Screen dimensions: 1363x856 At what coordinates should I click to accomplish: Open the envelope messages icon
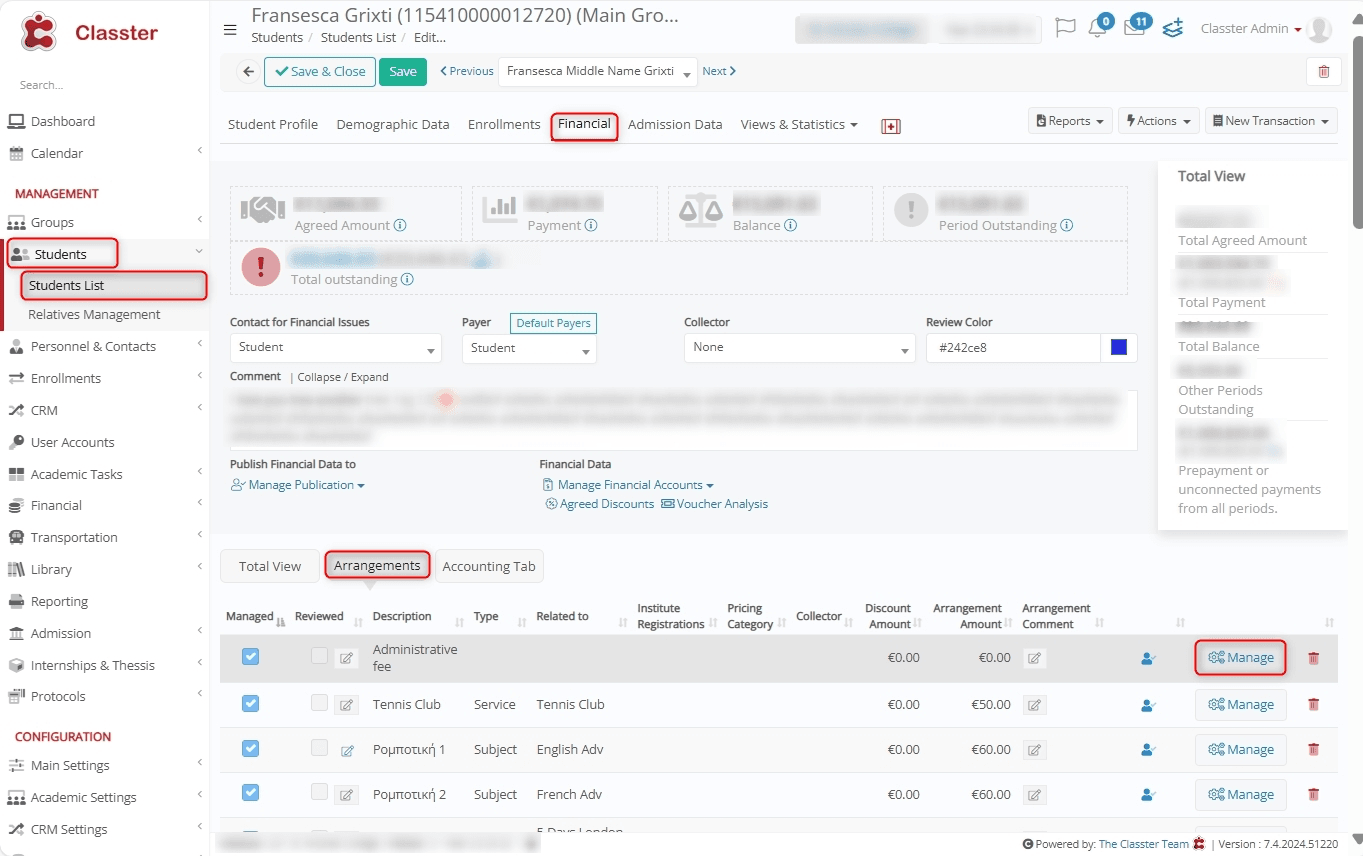click(1134, 28)
